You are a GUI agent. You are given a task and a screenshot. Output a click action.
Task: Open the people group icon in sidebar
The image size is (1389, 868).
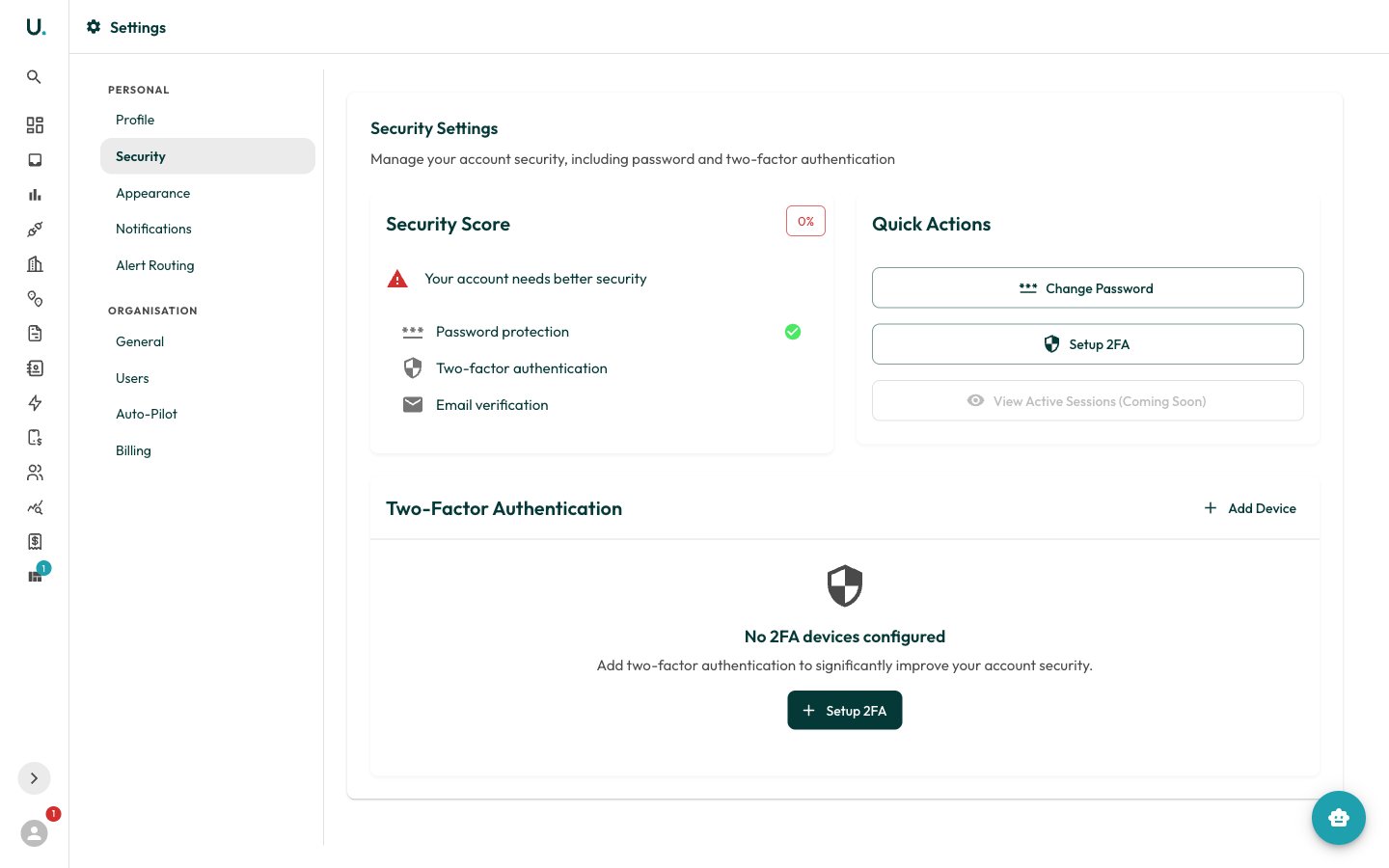[x=35, y=473]
